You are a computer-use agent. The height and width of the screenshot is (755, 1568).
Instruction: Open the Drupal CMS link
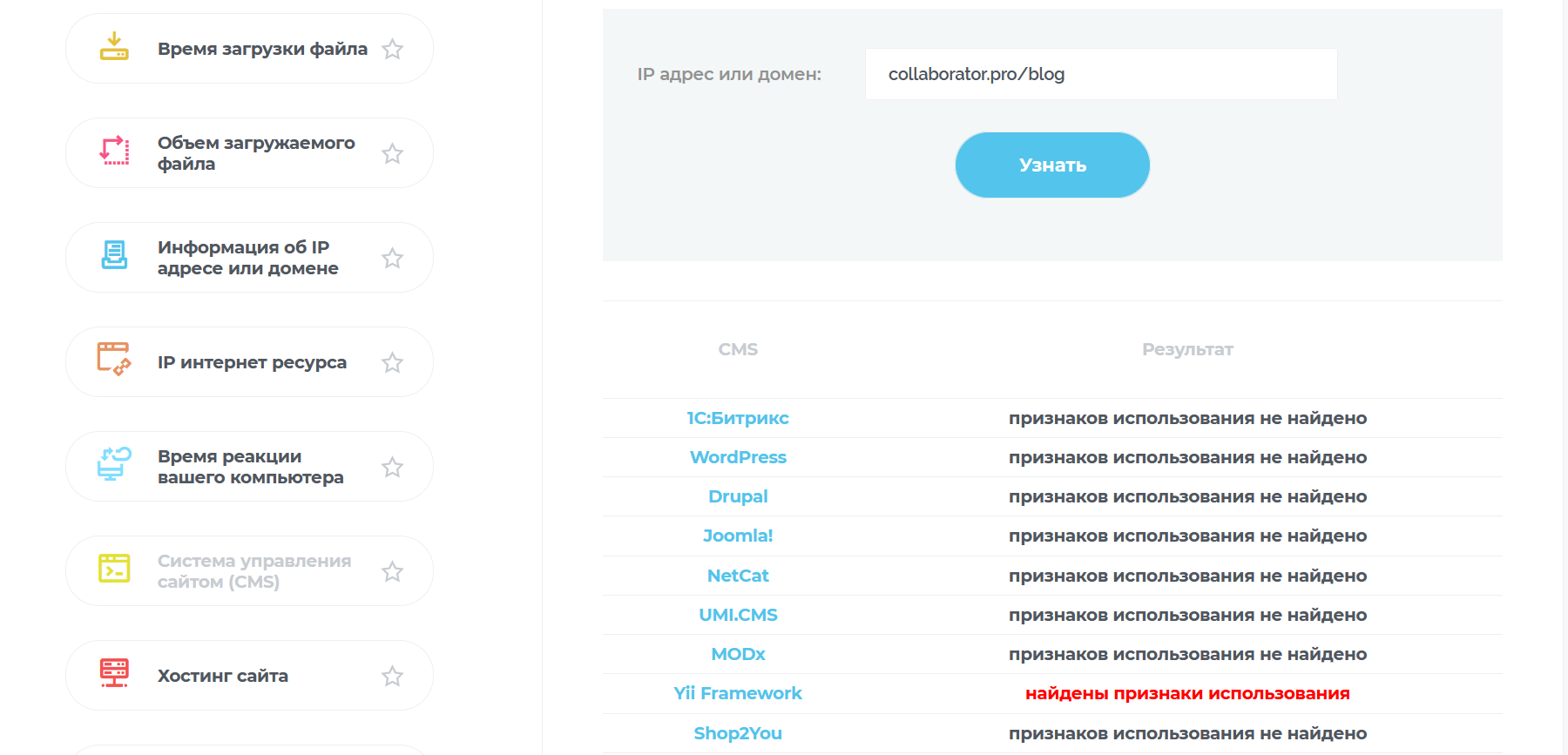coord(738,496)
